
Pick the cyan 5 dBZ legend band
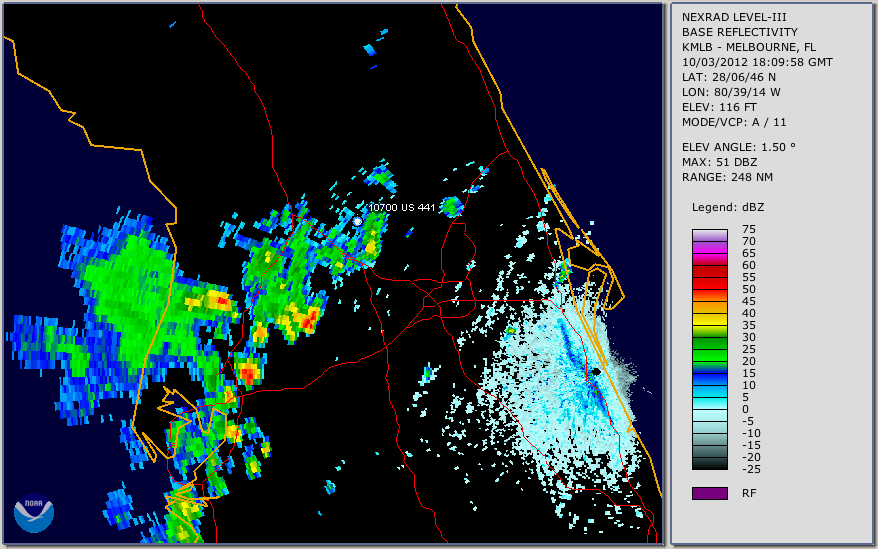coord(709,403)
